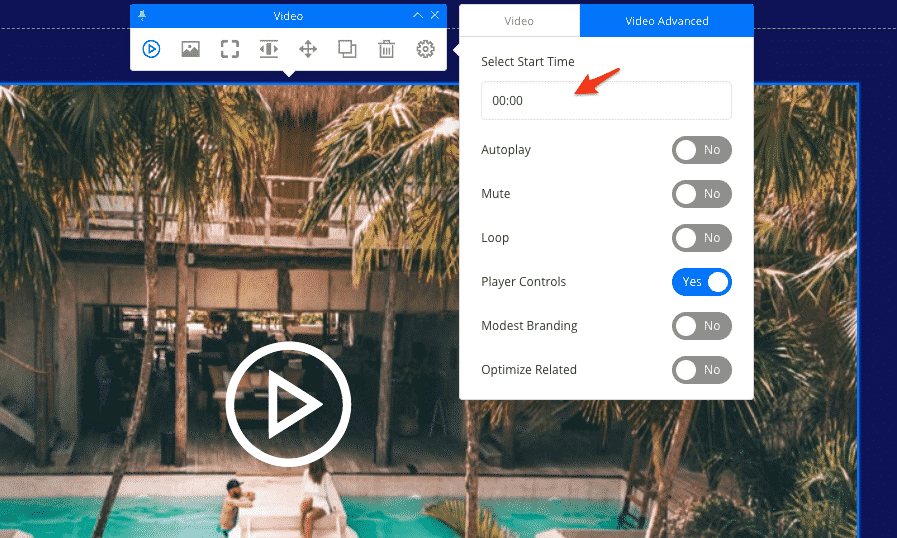Switch to the Video tab
This screenshot has width=897, height=538.
coord(519,21)
